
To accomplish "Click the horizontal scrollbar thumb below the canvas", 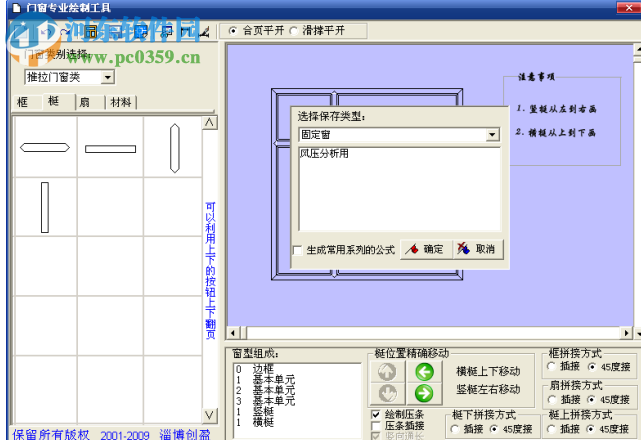I will tap(243, 333).
